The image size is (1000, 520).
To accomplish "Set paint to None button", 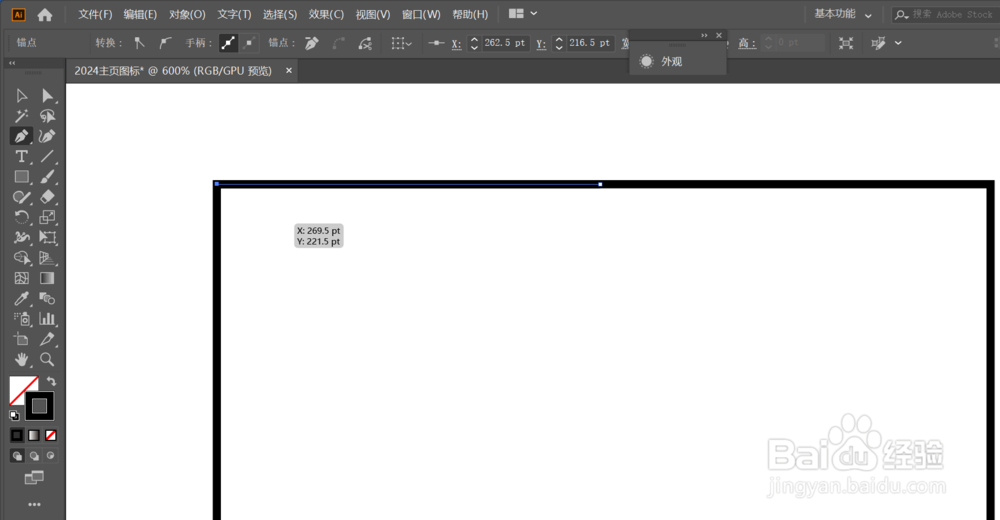I will [x=50, y=435].
